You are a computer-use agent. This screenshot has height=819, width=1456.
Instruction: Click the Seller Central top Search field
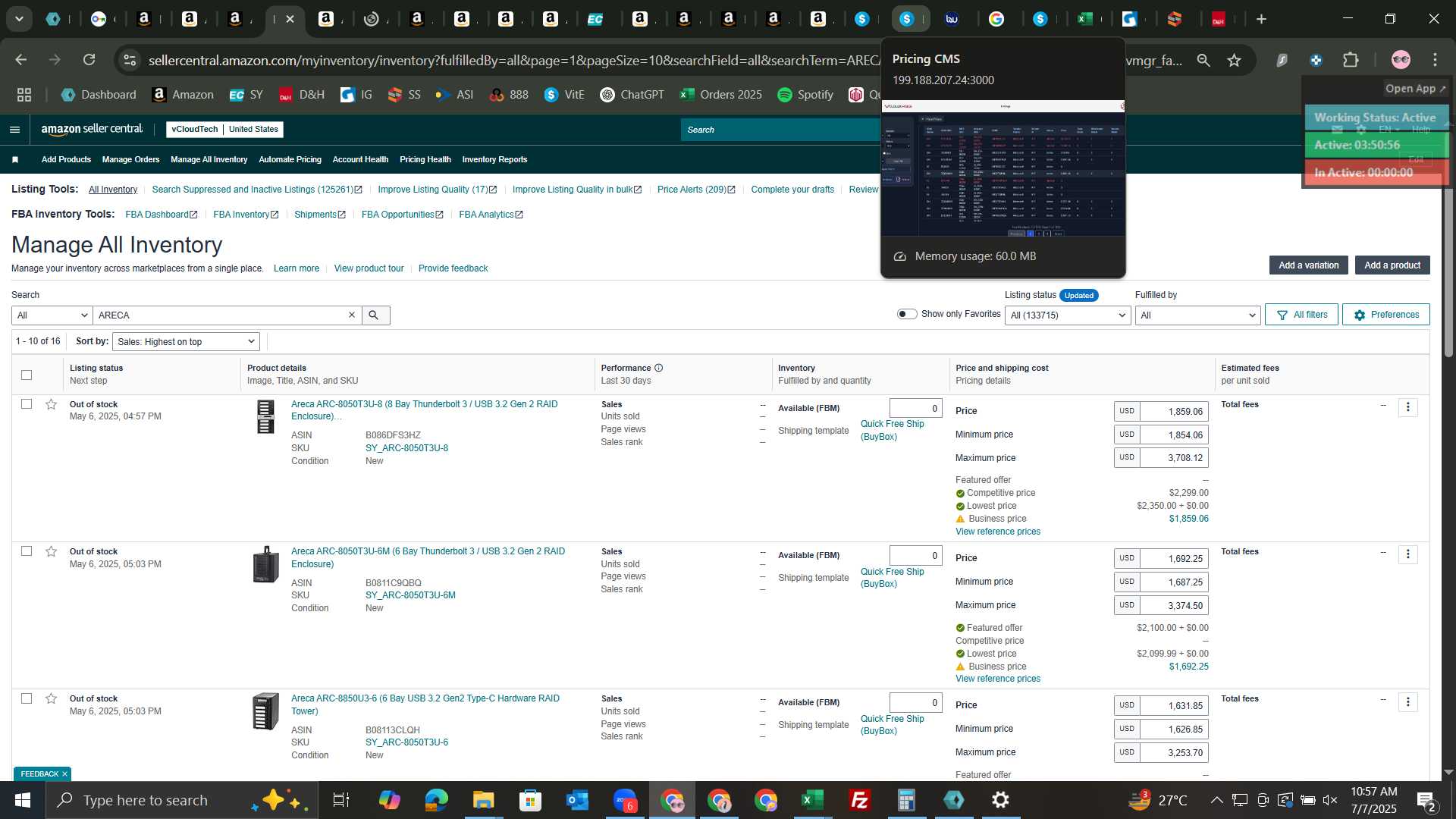[781, 130]
